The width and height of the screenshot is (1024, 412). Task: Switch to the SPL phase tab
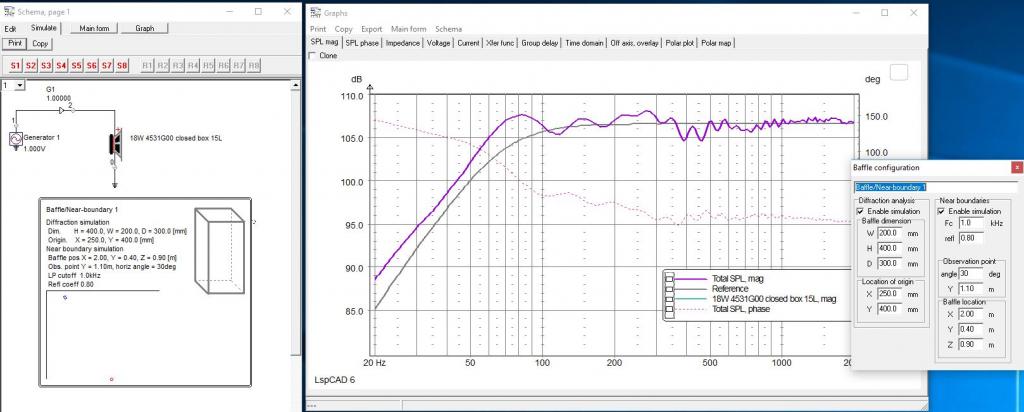(362, 43)
